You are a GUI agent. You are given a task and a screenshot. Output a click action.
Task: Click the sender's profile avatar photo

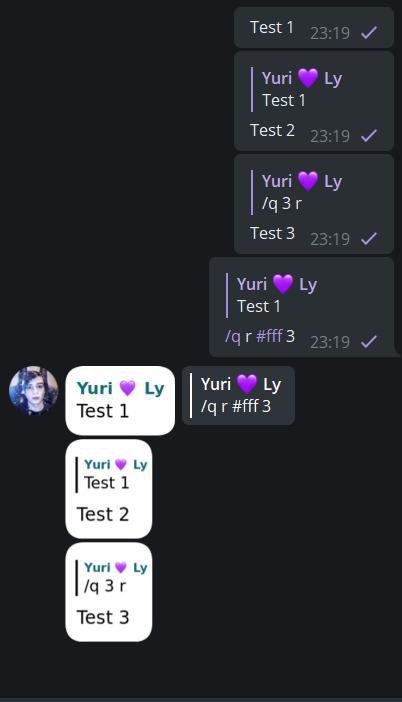coord(34,390)
